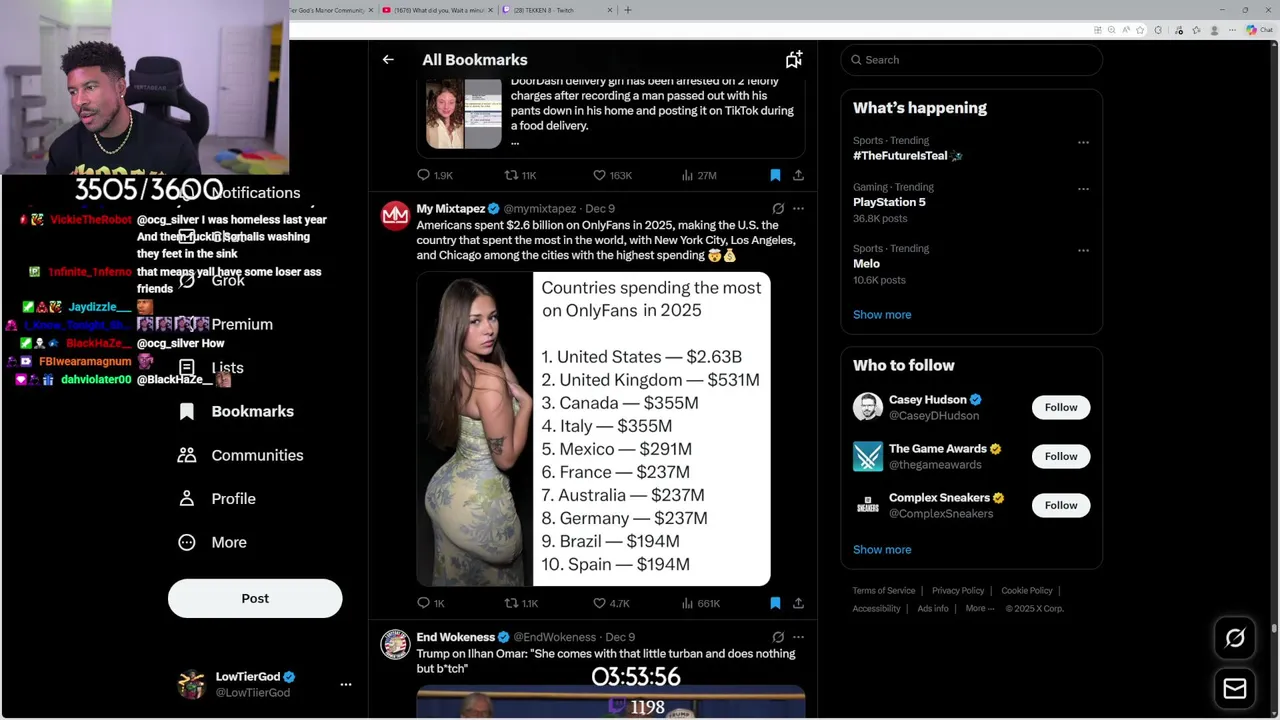This screenshot has width=1280, height=720.
Task: Open the Accessibility footer link
Action: [876, 609]
